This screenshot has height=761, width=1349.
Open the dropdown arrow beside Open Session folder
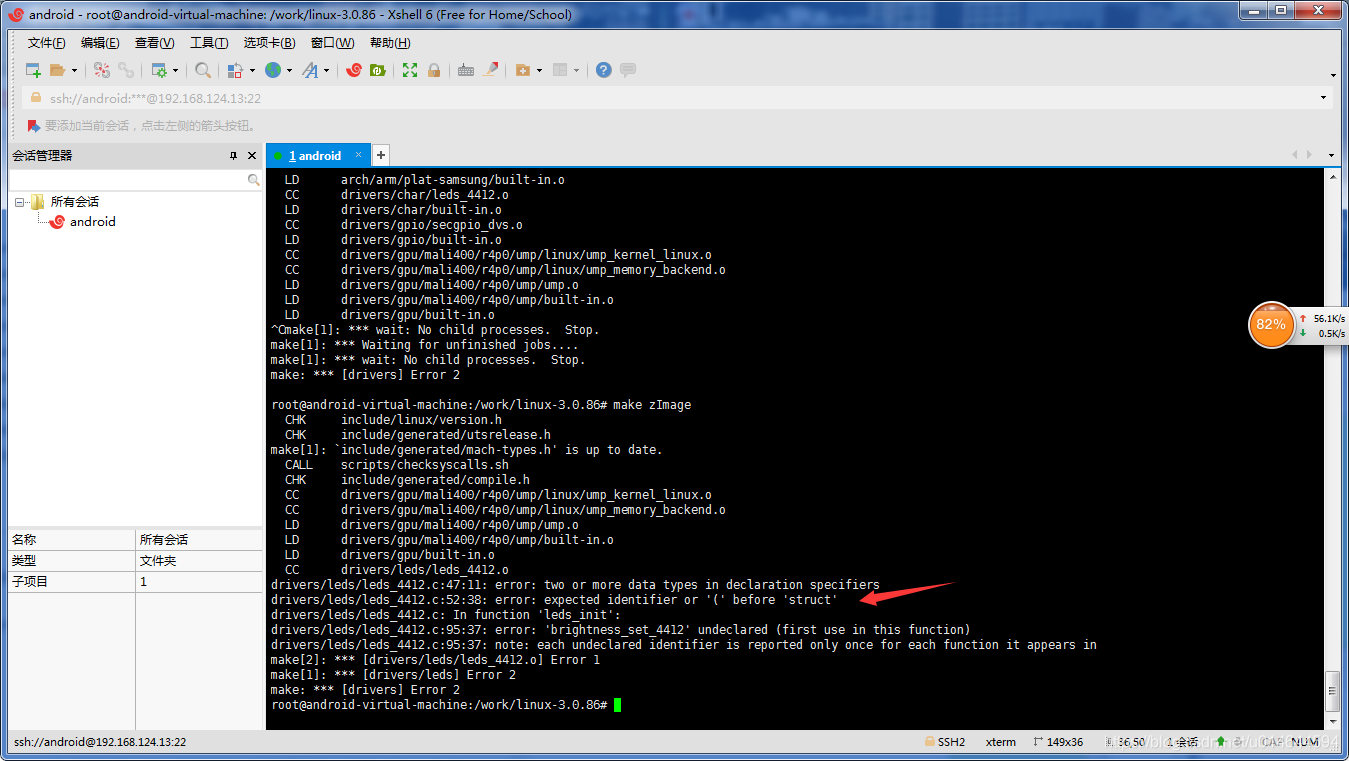(74, 70)
